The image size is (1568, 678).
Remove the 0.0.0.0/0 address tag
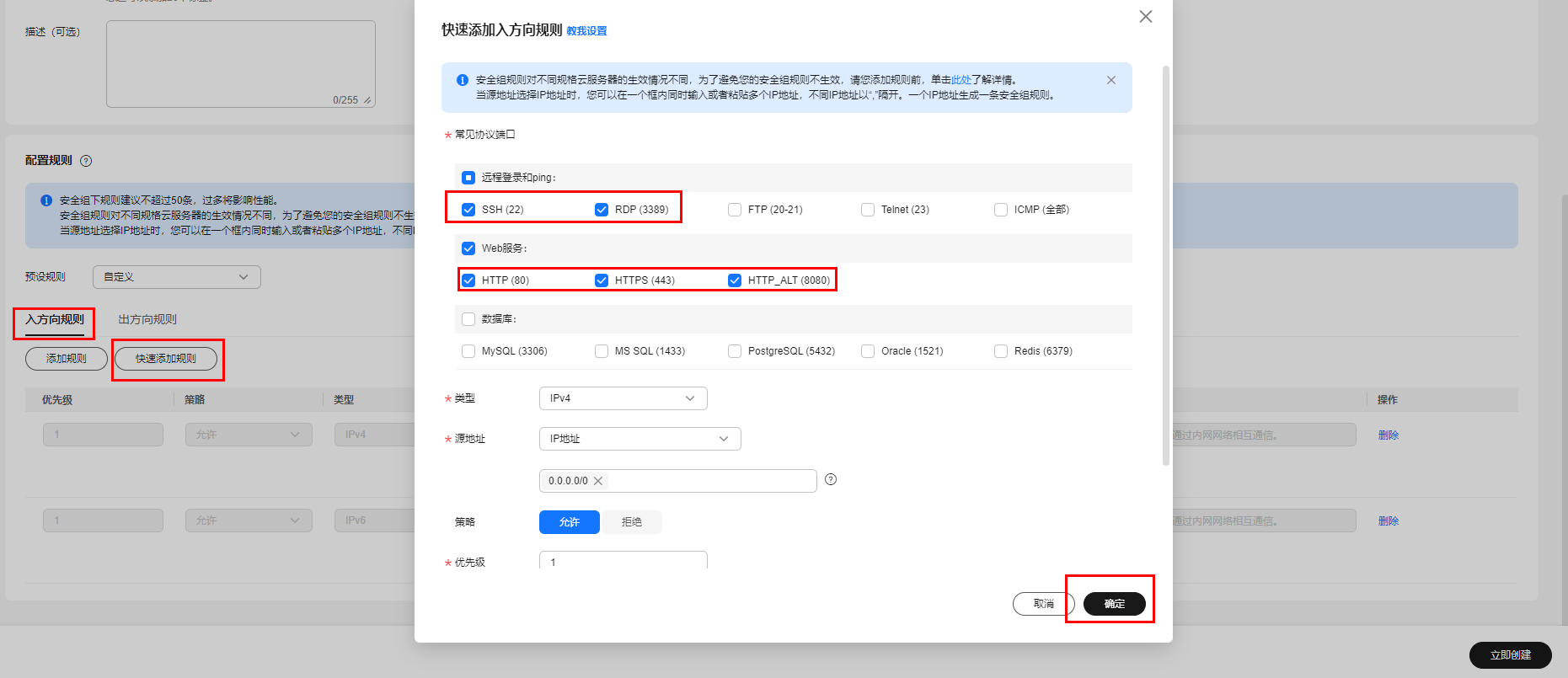pos(598,481)
